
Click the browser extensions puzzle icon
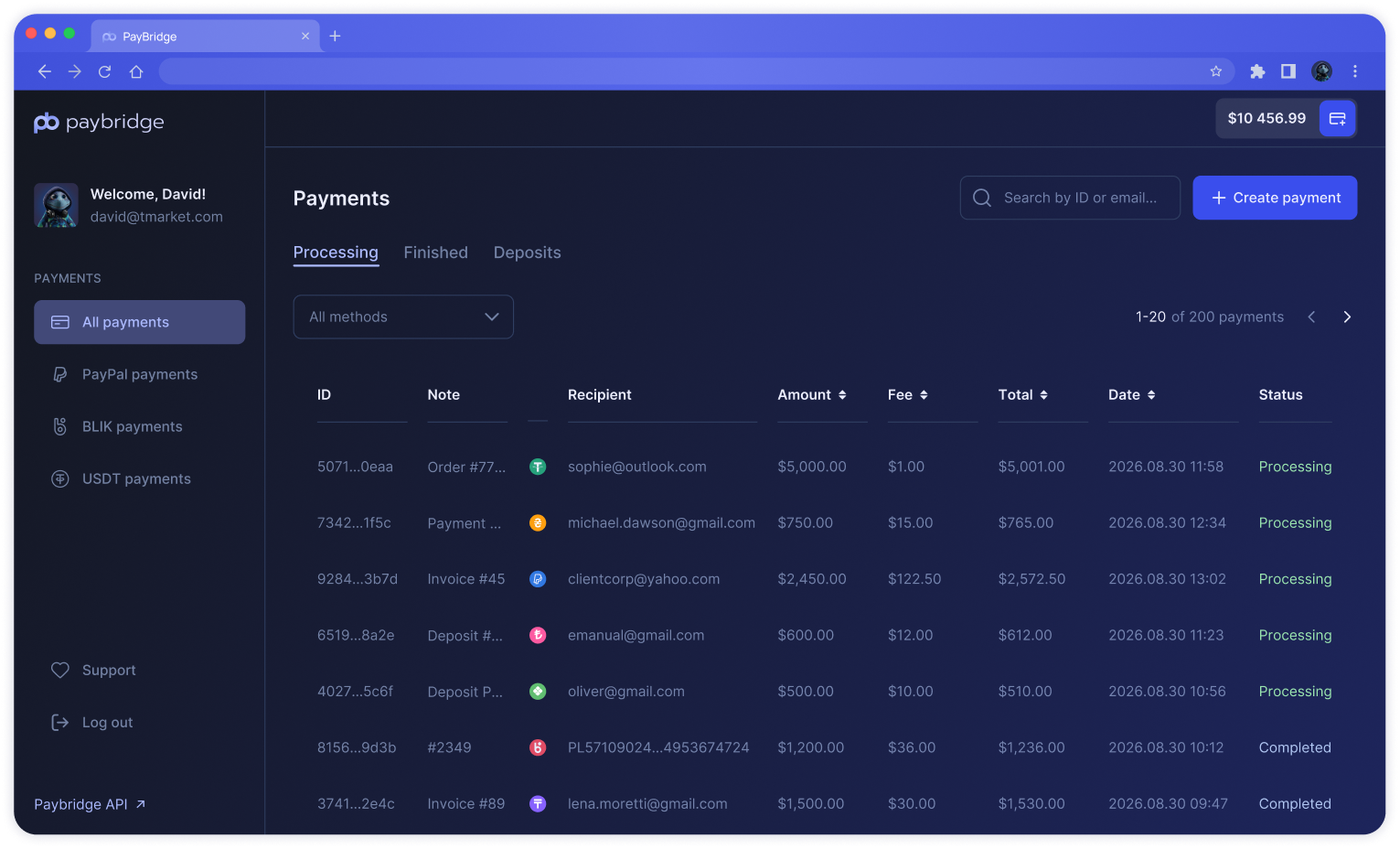coord(1257,71)
